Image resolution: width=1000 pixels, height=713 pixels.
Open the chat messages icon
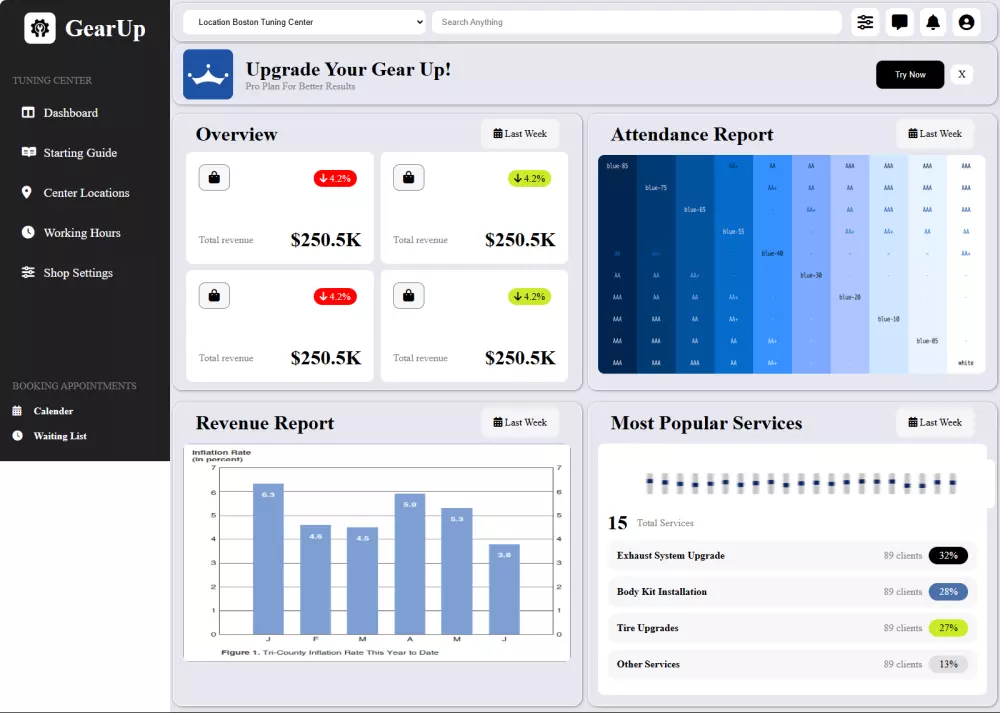click(899, 22)
